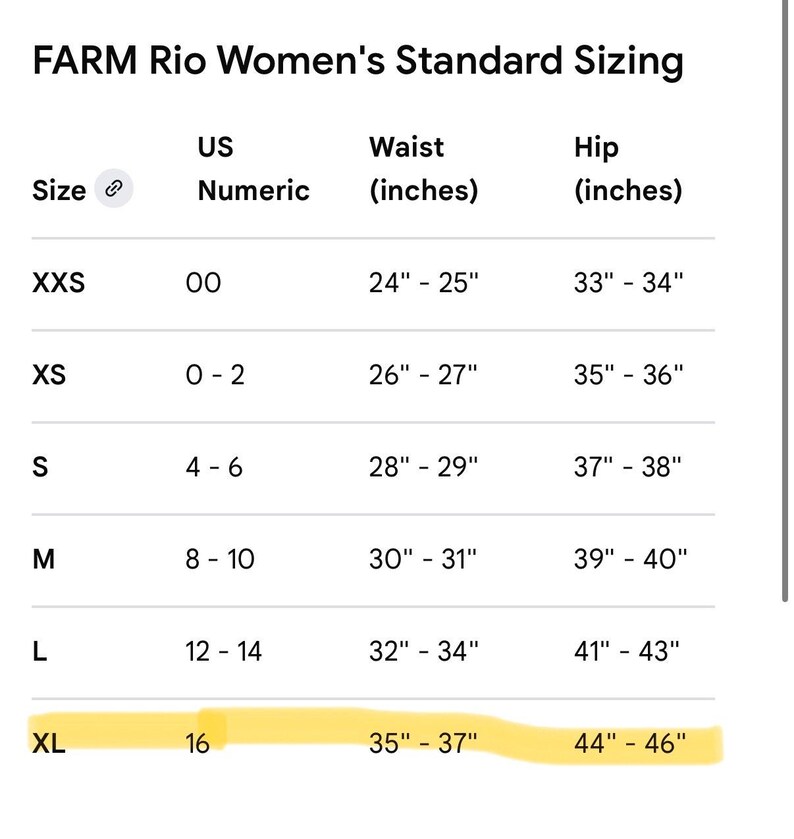Click the link icon beside Size
The width and height of the screenshot is (794, 839).
tap(114, 188)
